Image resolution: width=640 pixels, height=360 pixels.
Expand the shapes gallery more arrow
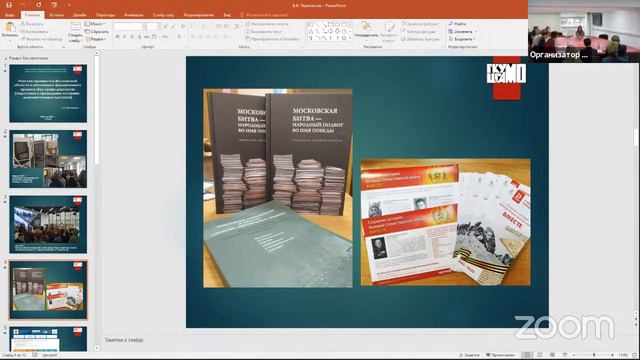click(x=350, y=38)
